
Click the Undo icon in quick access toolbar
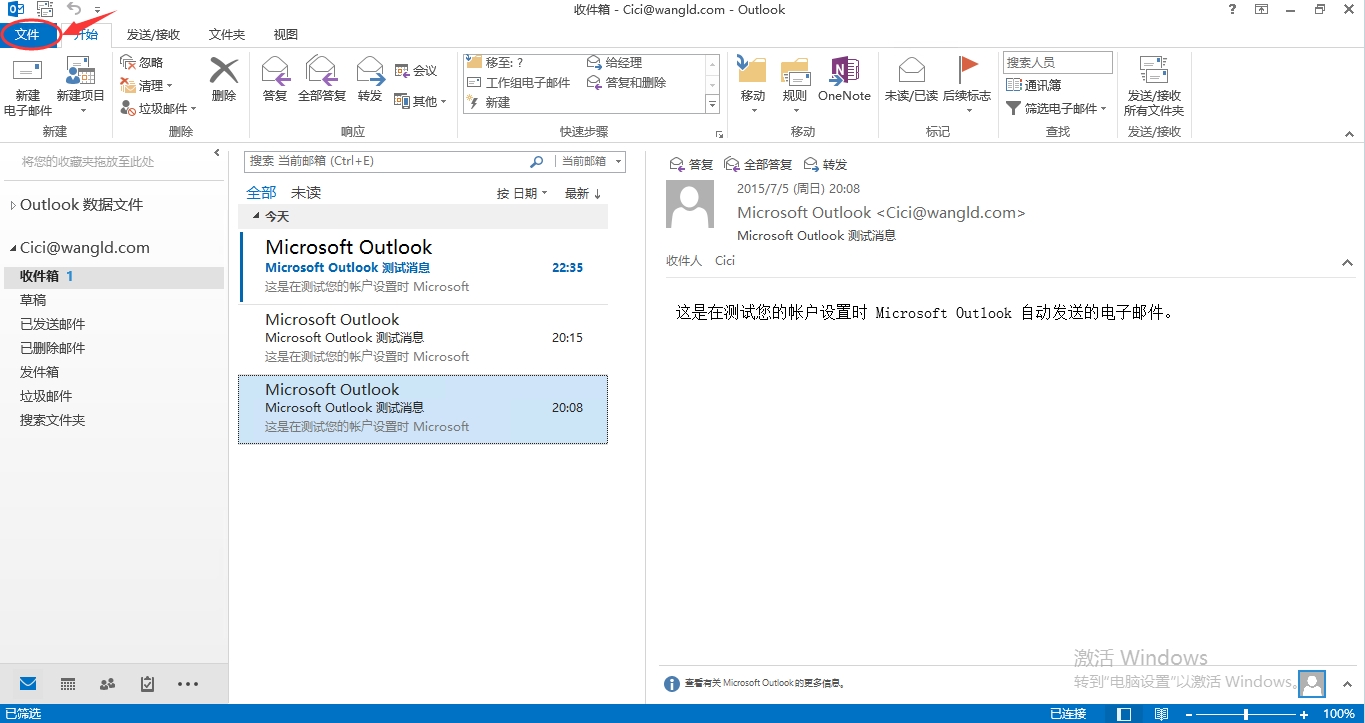(74, 9)
